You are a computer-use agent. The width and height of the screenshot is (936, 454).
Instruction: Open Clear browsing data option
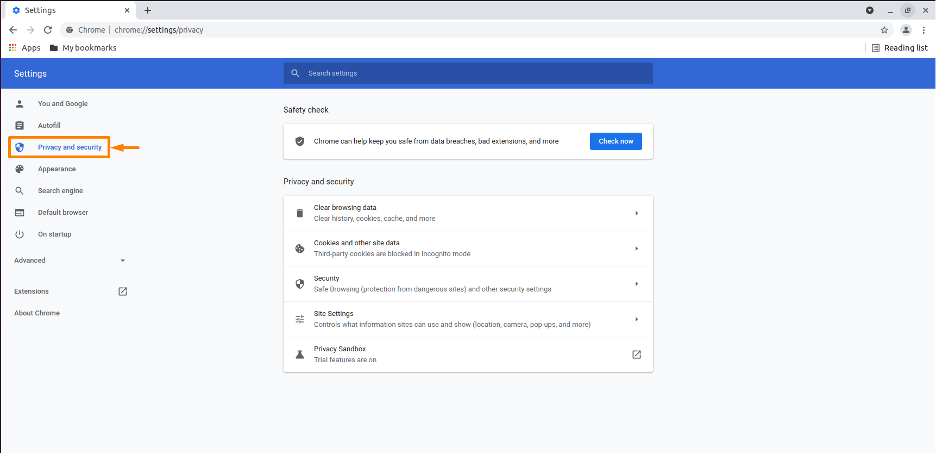[x=468, y=213]
